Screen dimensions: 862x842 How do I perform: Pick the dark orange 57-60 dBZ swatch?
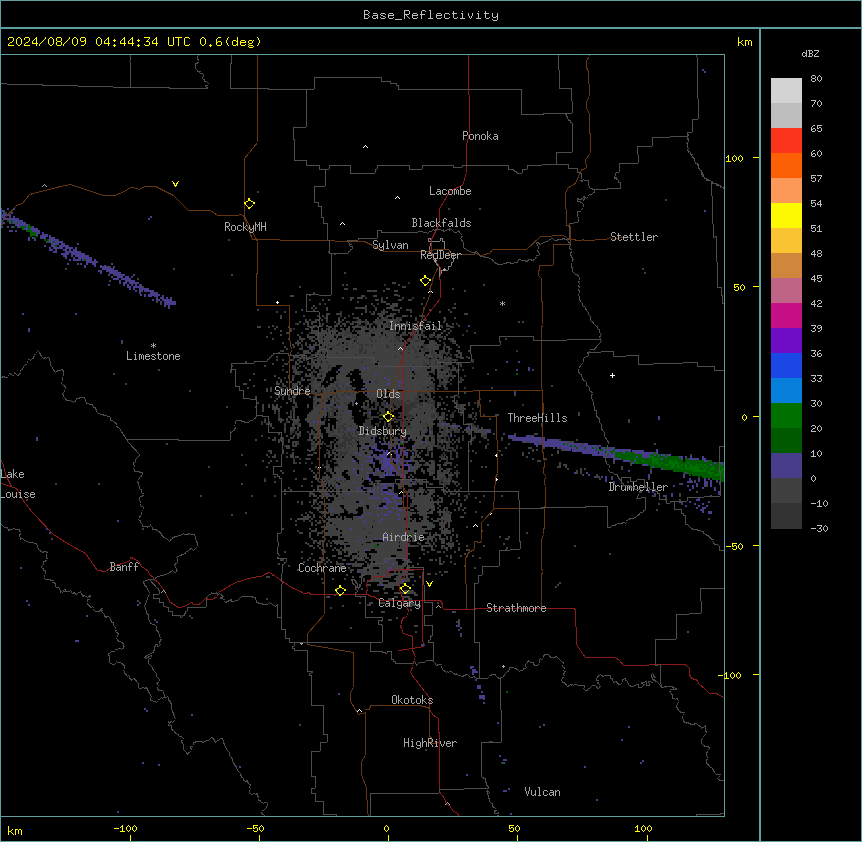coord(786,165)
